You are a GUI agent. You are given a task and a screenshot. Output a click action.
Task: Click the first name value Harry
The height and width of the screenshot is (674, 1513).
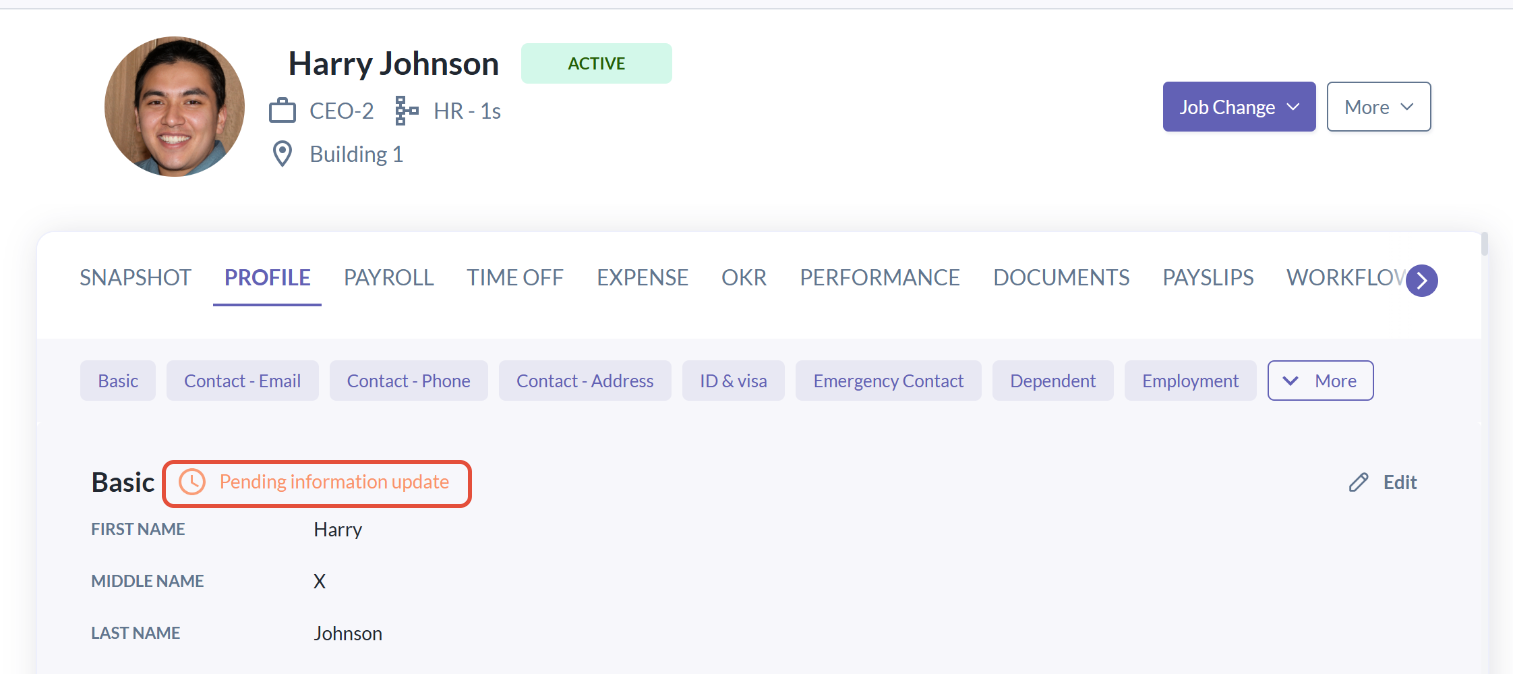[x=338, y=529]
